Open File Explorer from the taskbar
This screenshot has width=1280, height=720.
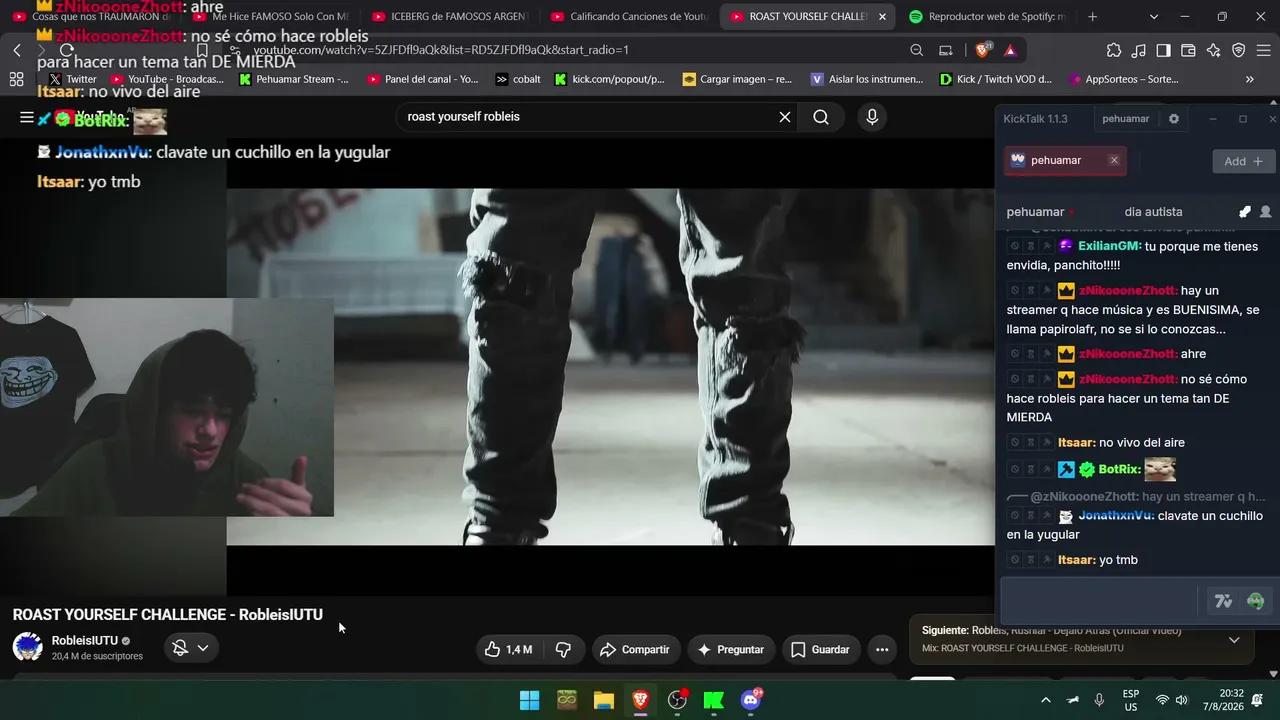(604, 700)
